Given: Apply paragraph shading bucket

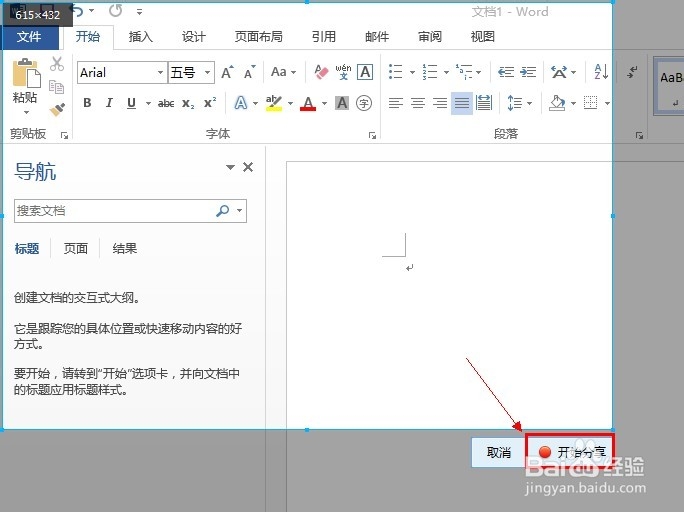Looking at the screenshot, I should [557, 103].
